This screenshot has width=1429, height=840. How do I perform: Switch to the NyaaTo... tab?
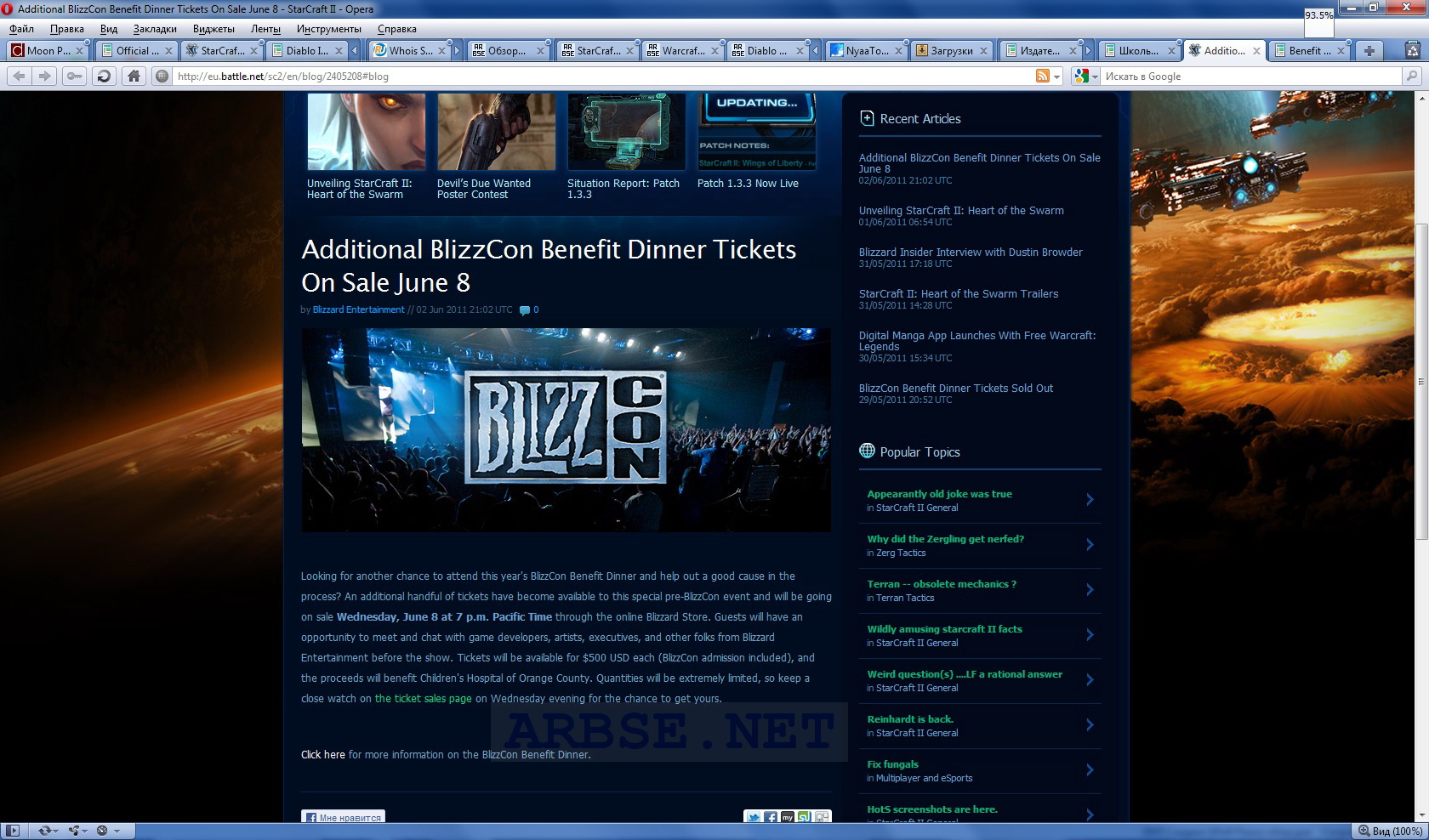[867, 50]
